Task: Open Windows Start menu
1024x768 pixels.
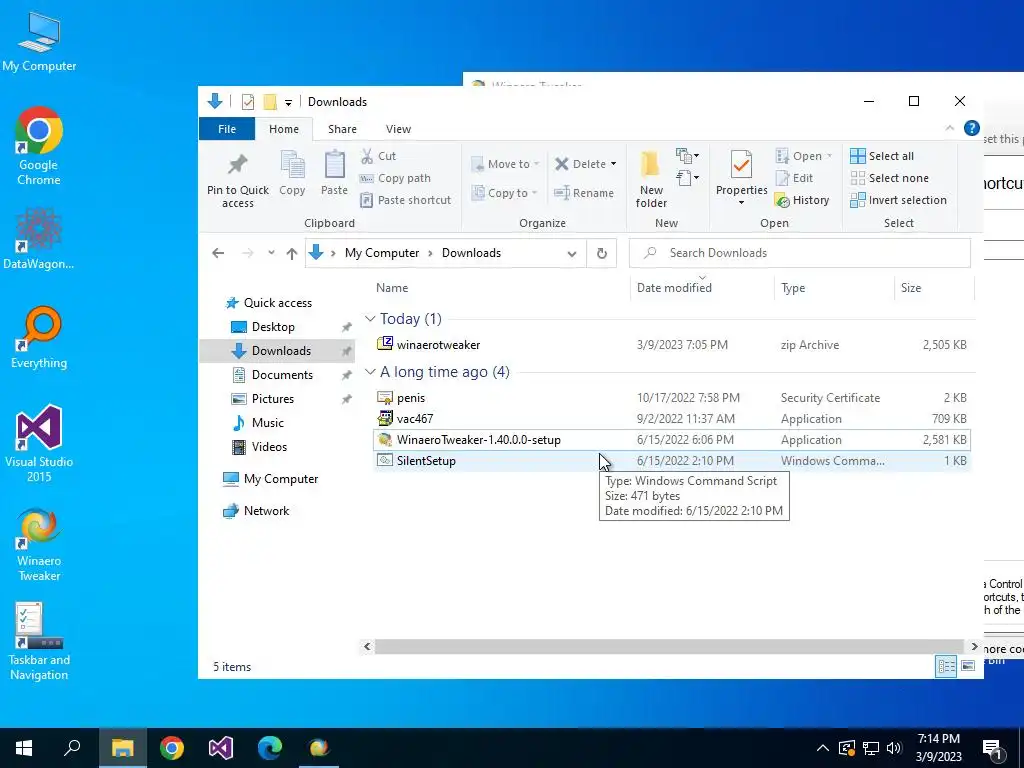Action: click(x=24, y=748)
